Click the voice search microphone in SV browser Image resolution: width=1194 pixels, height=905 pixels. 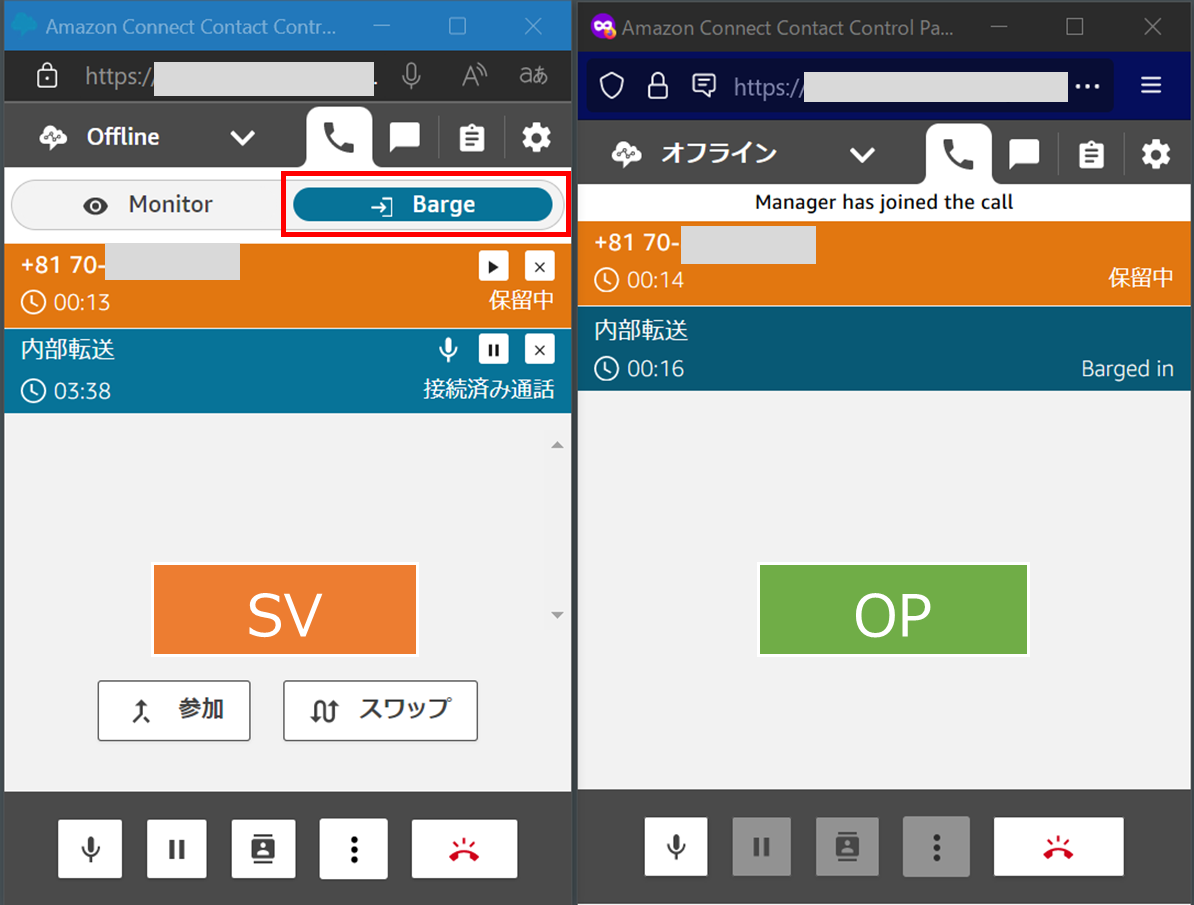coord(411,75)
